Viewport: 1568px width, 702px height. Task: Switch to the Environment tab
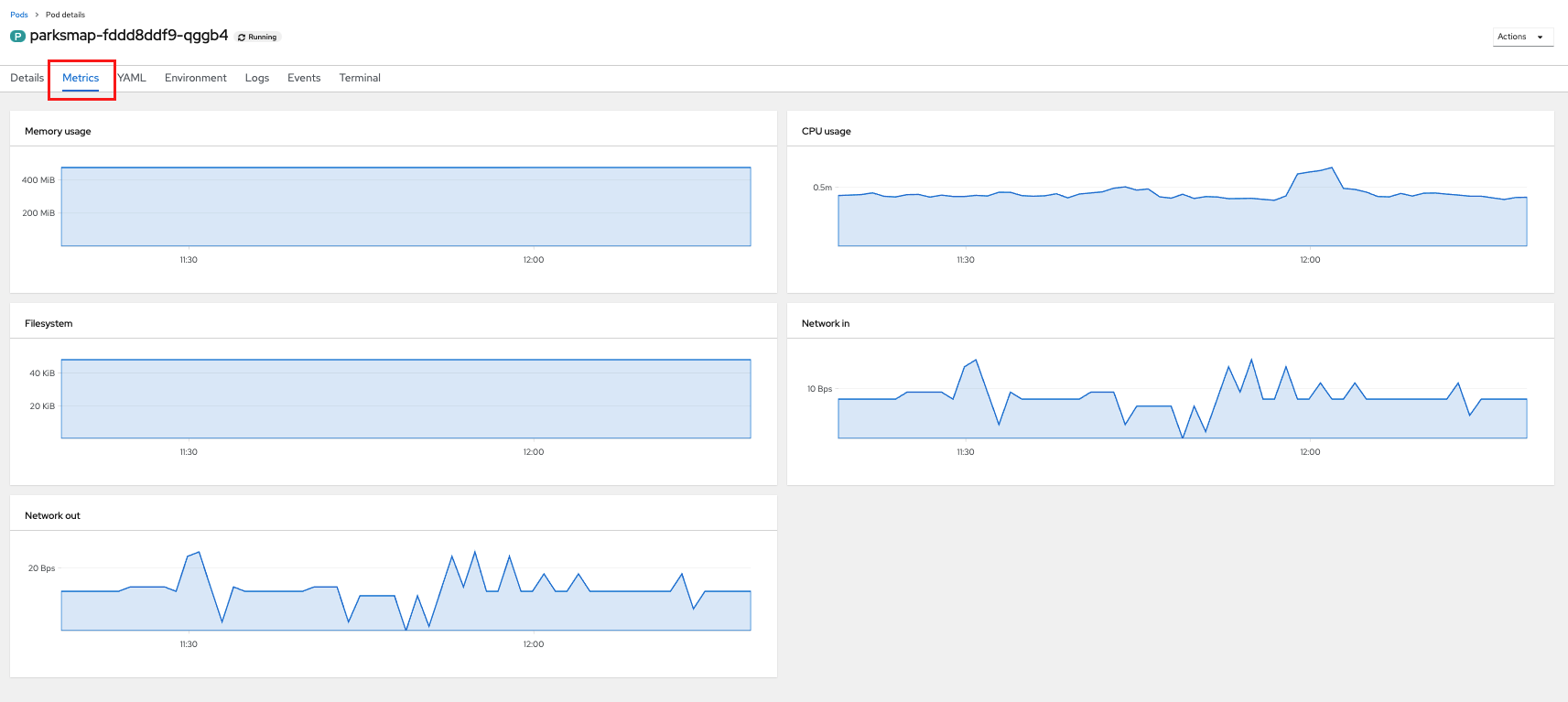pyautogui.click(x=195, y=78)
